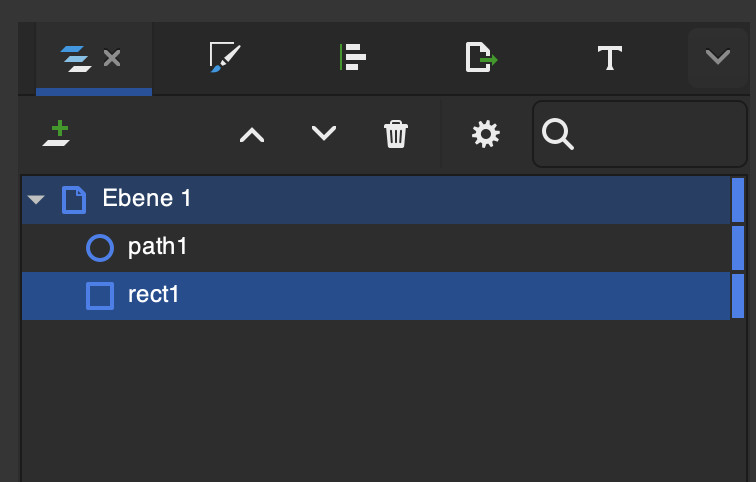Collapse the Ebene 1 layer
Image resolution: width=756 pixels, height=482 pixels.
coord(36,199)
